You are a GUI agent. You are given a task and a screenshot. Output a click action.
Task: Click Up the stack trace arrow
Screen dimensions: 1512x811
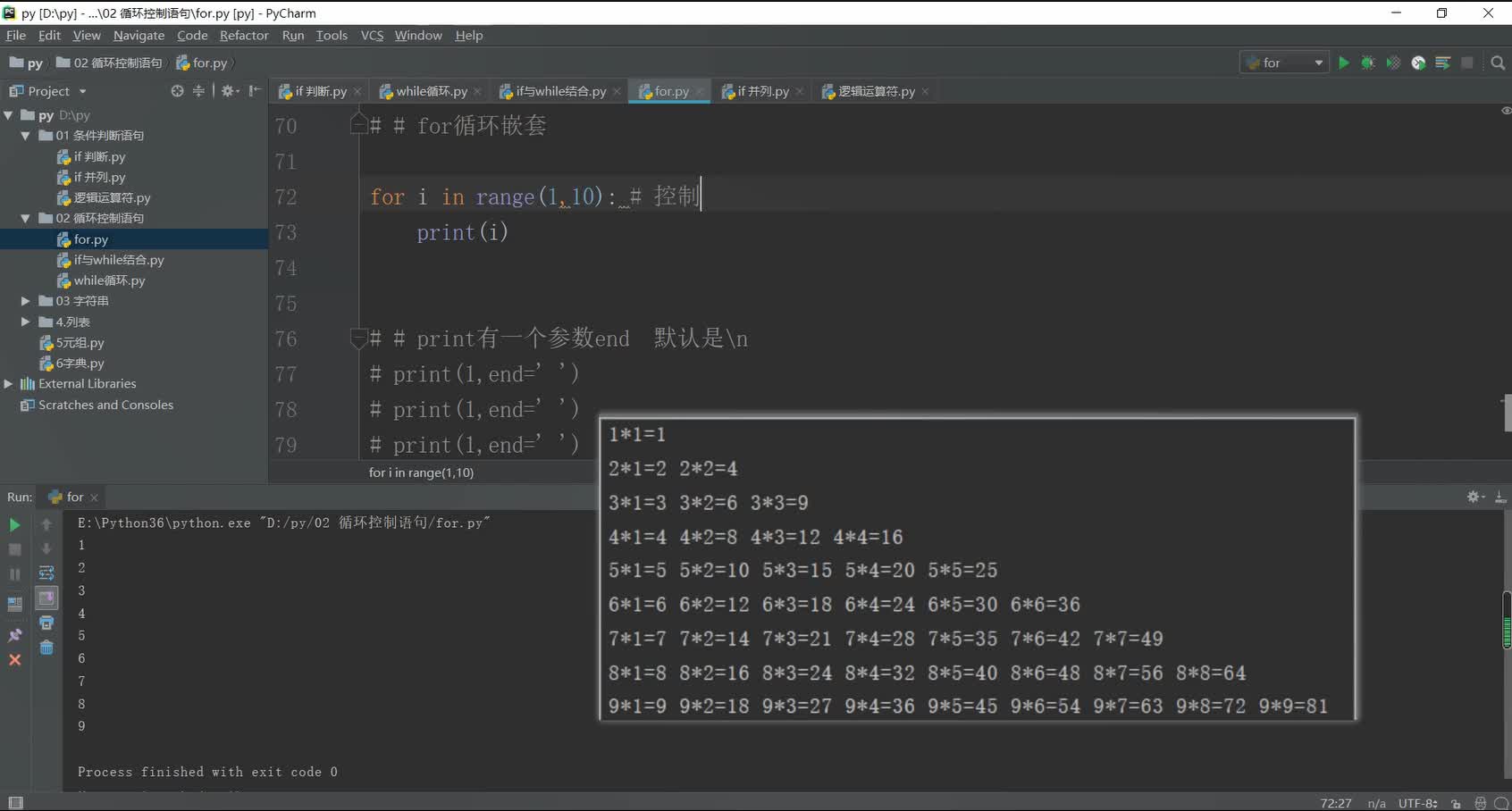[x=46, y=525]
